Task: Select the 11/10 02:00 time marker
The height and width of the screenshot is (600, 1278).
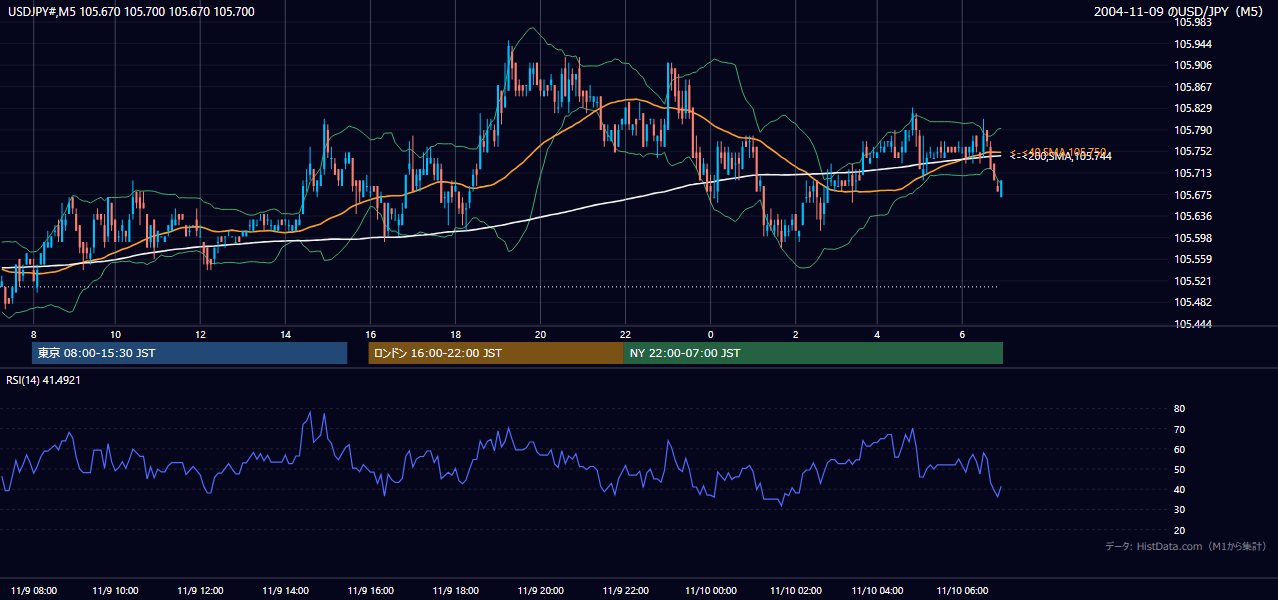Action: coord(795,589)
